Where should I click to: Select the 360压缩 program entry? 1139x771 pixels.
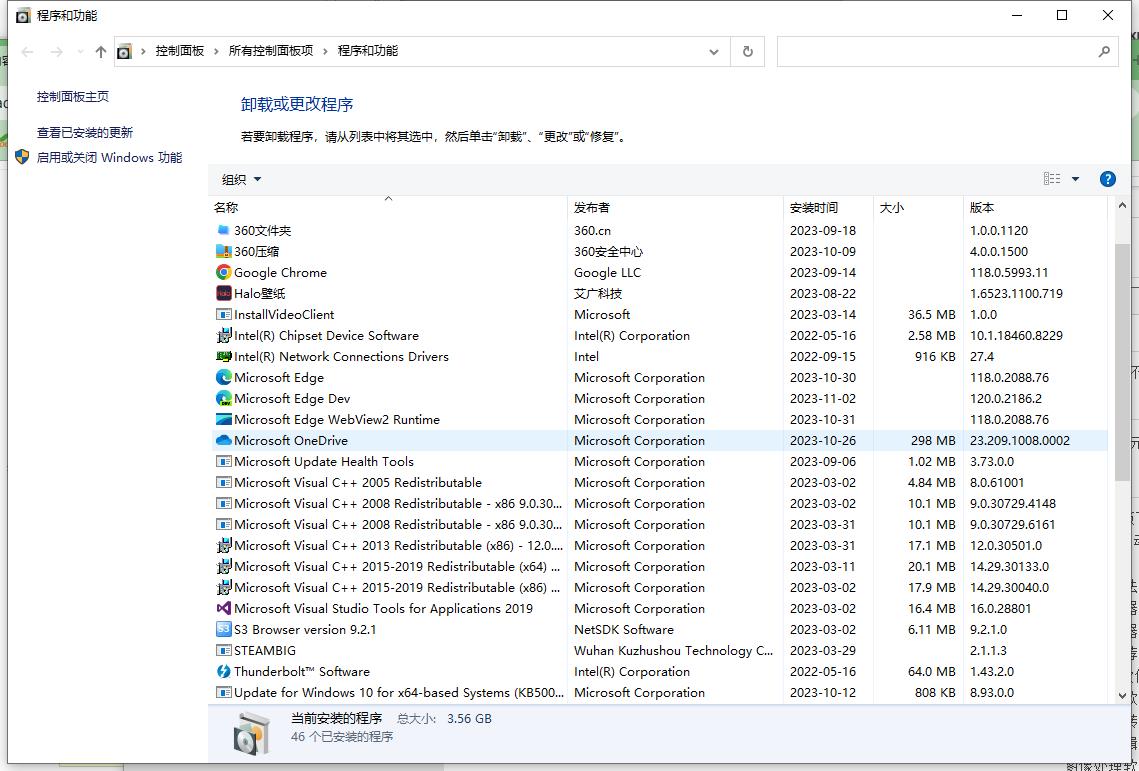pyautogui.click(x=260, y=251)
